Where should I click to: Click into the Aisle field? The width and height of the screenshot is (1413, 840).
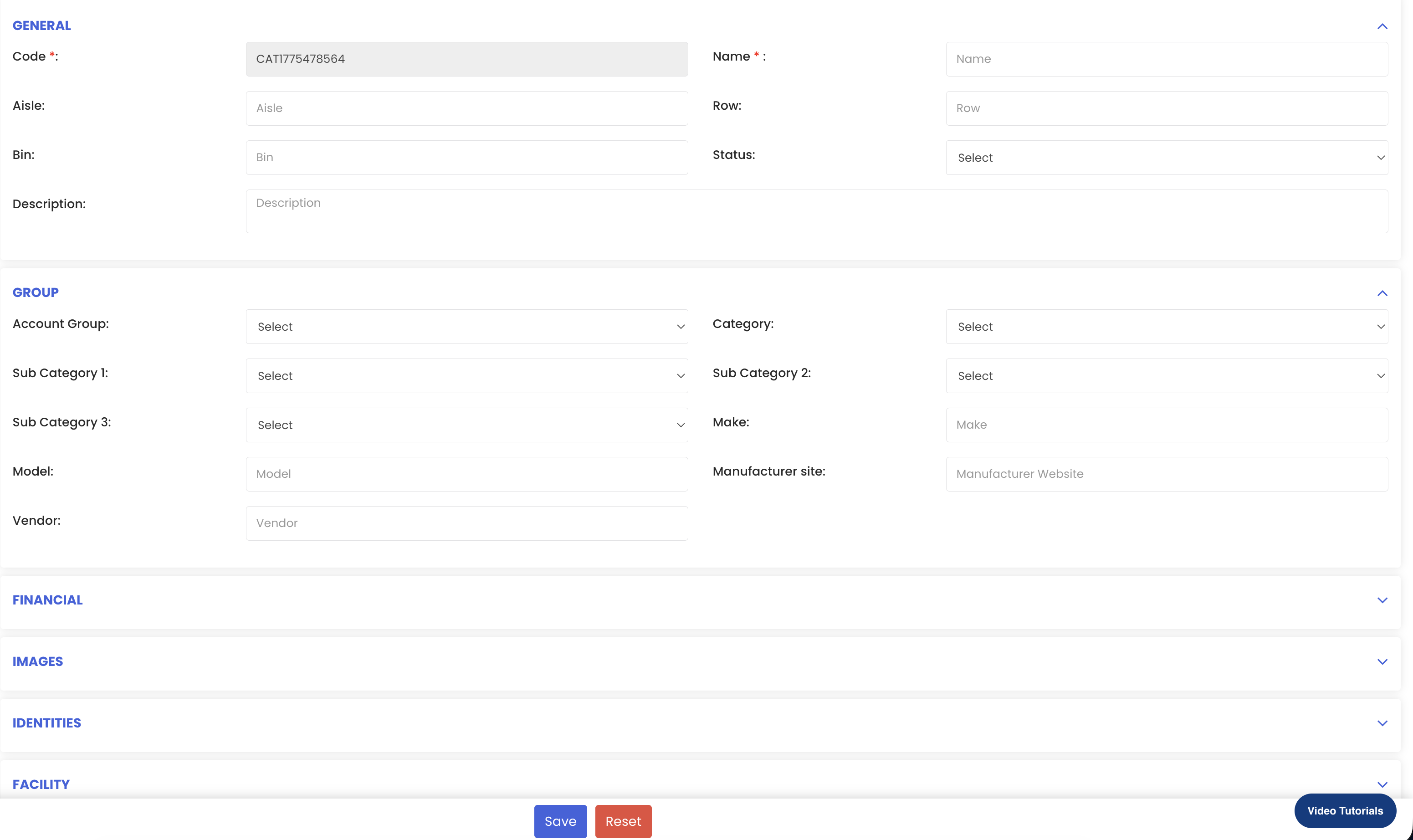466,108
